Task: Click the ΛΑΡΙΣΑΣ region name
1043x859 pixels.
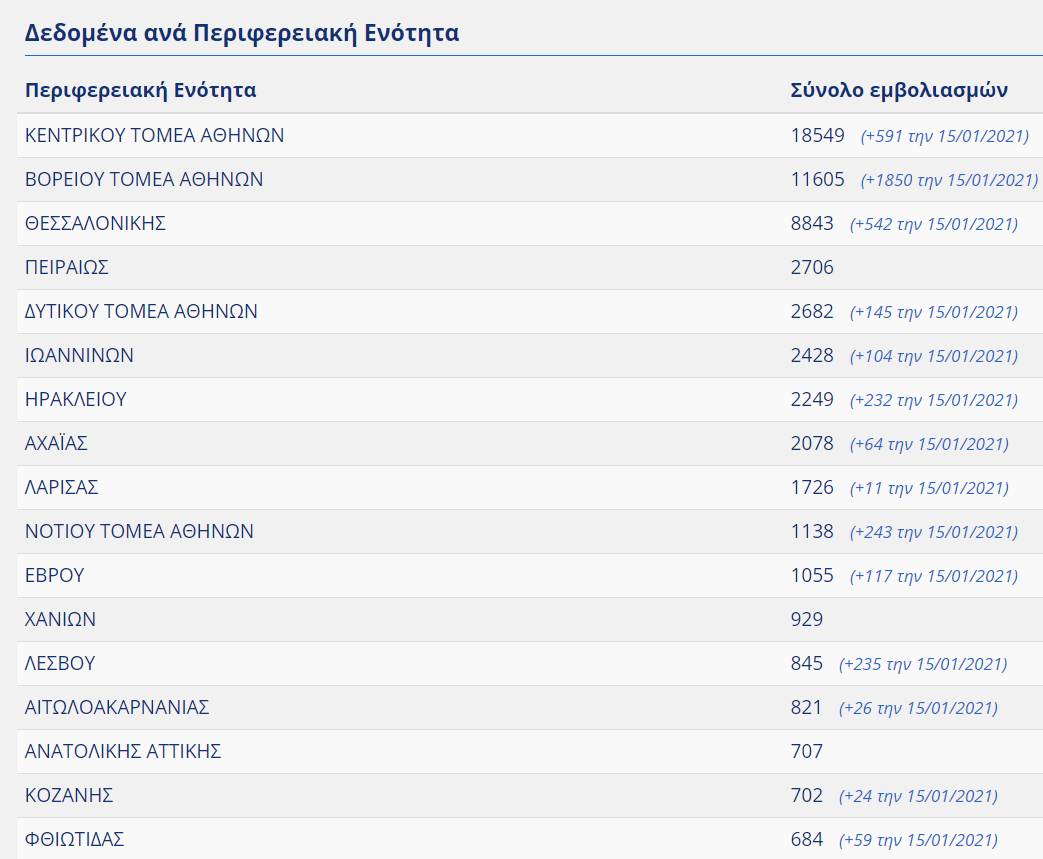Action: coord(62,487)
